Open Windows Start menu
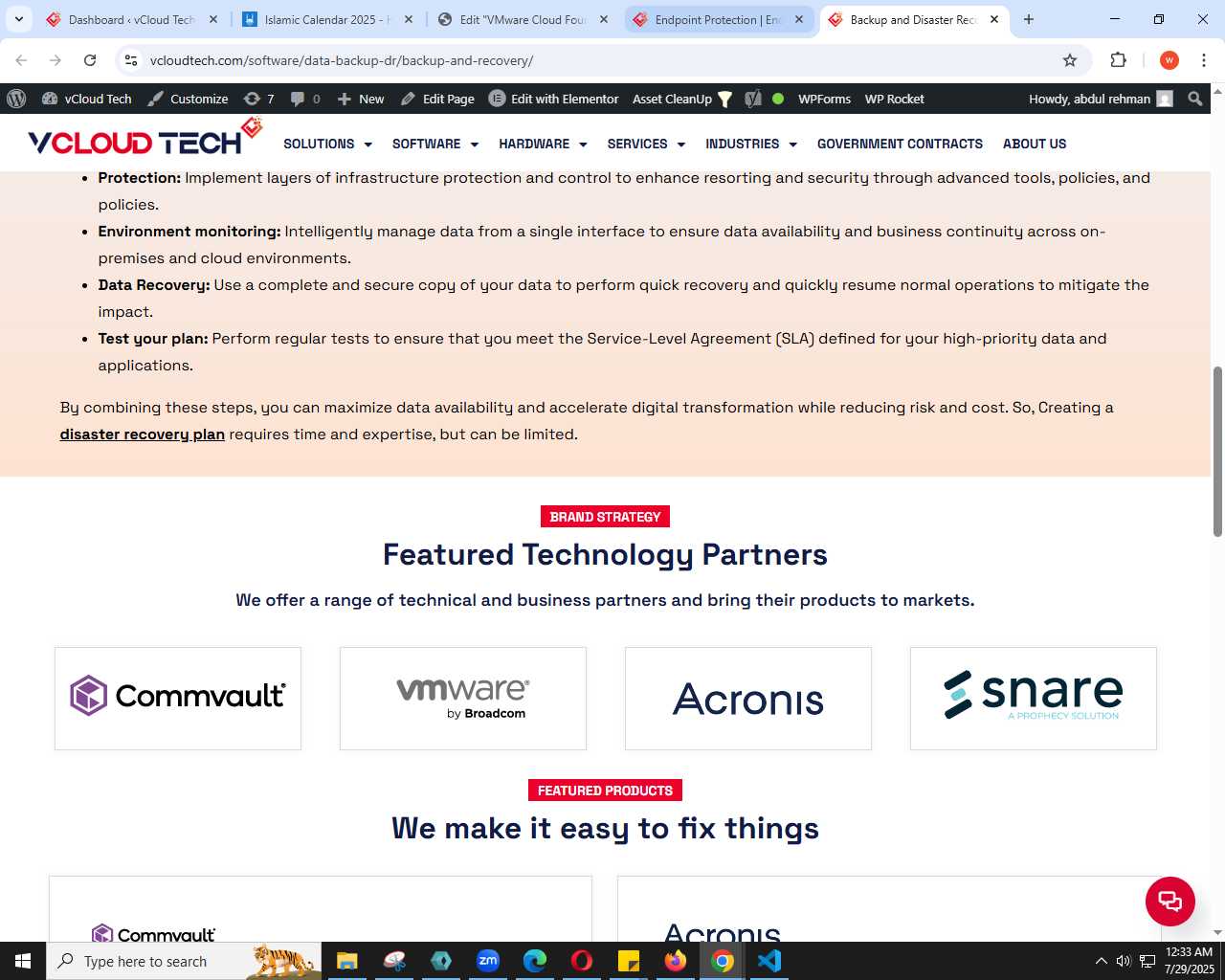The height and width of the screenshot is (980, 1225). pos(23,961)
